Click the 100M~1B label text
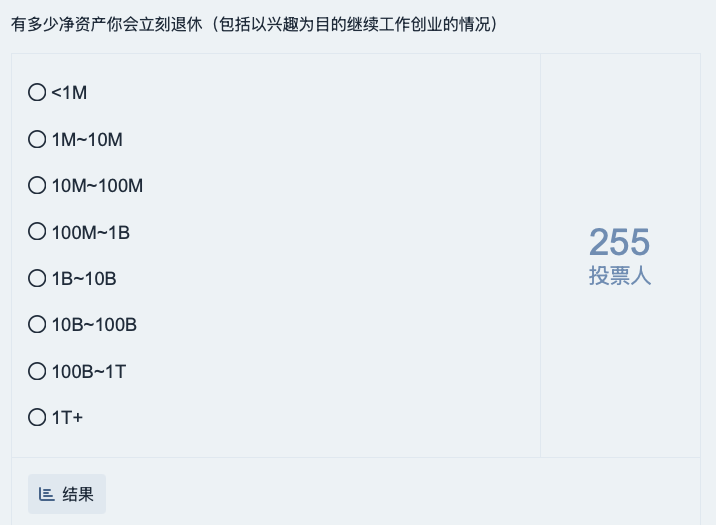This screenshot has width=716, height=525. [90, 233]
